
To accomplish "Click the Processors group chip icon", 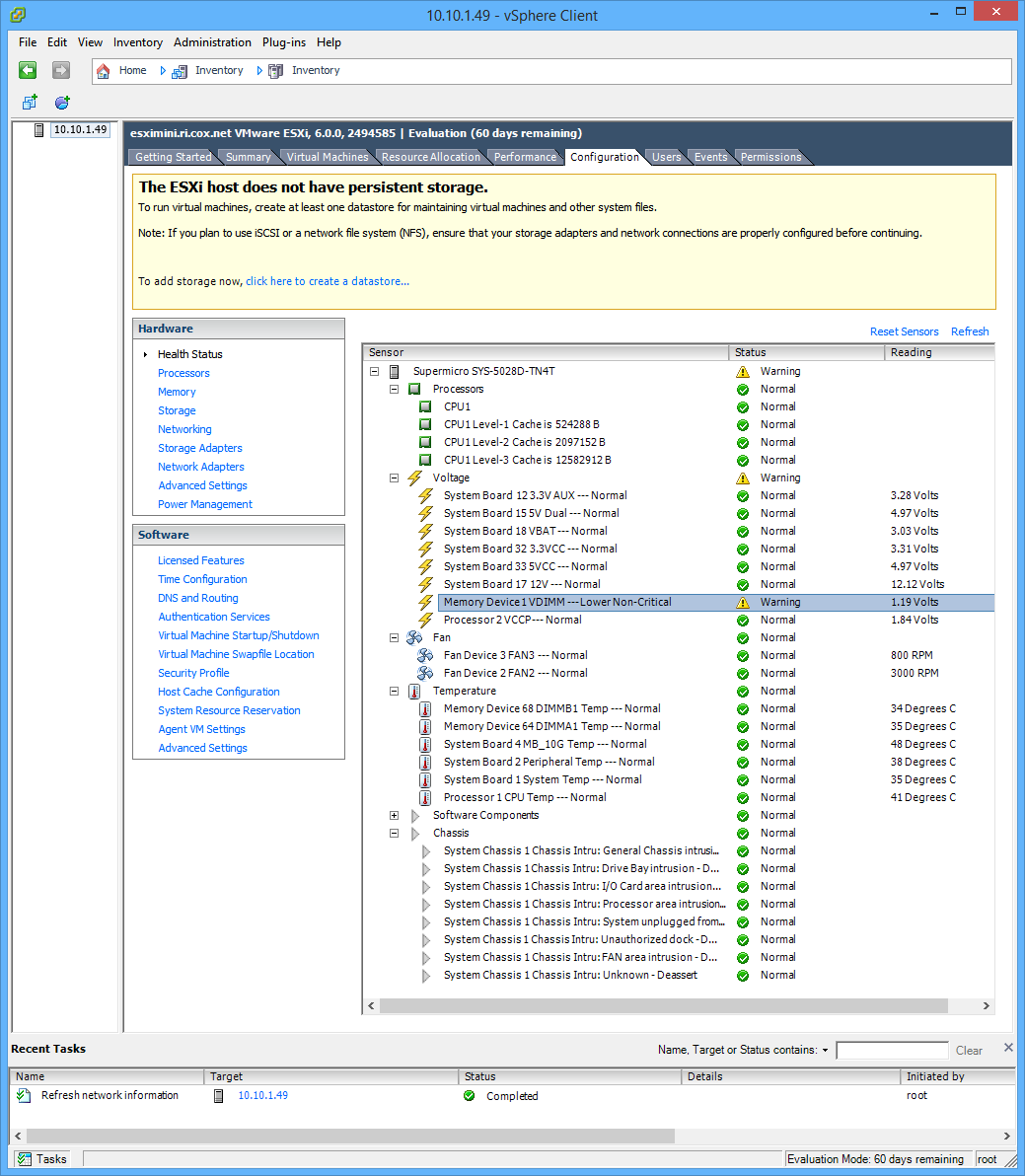I will [414, 390].
